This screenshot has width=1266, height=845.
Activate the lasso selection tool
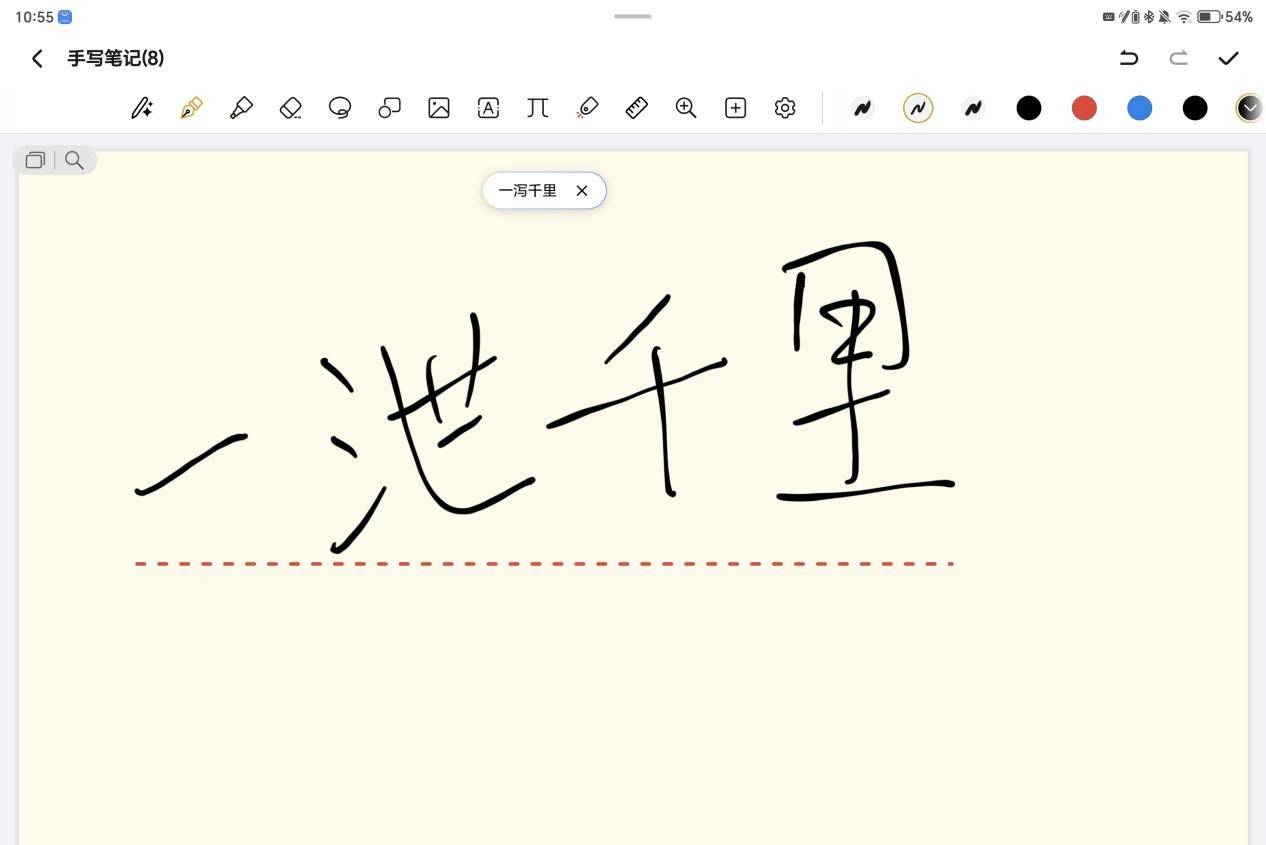click(x=340, y=108)
